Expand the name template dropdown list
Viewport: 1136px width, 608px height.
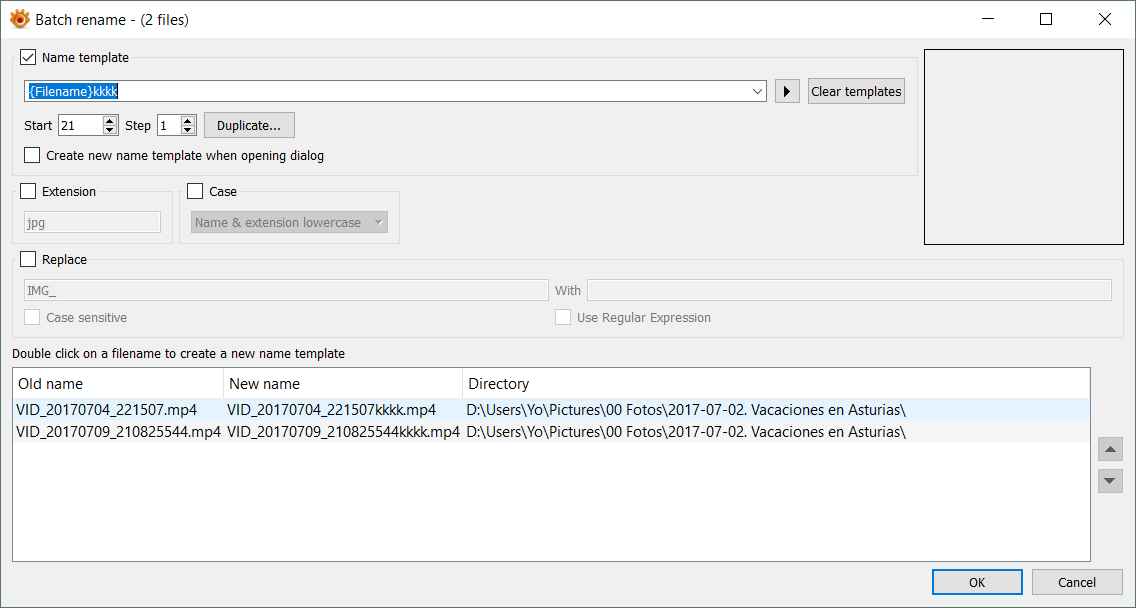758,92
